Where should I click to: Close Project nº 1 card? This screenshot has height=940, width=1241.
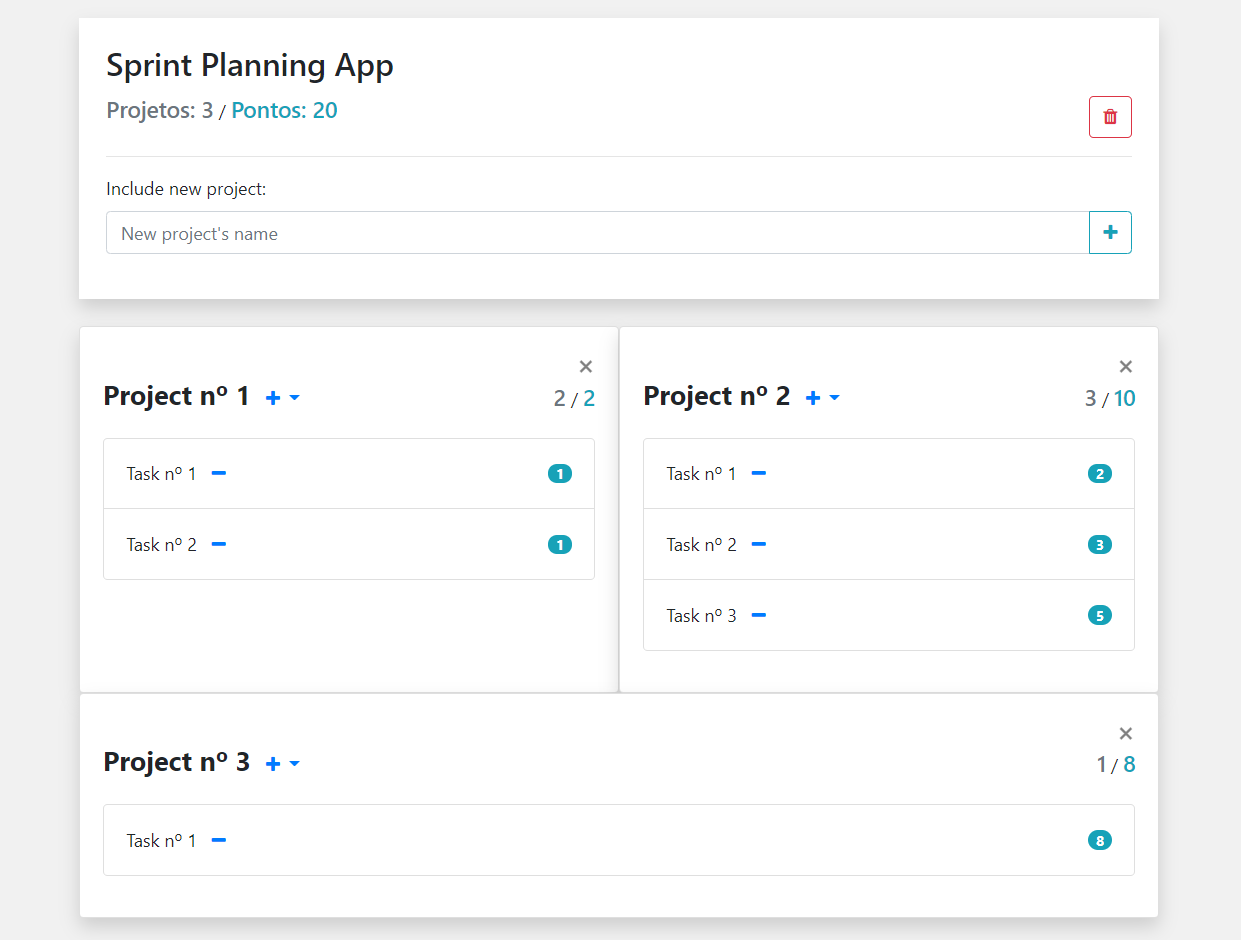[x=586, y=367]
